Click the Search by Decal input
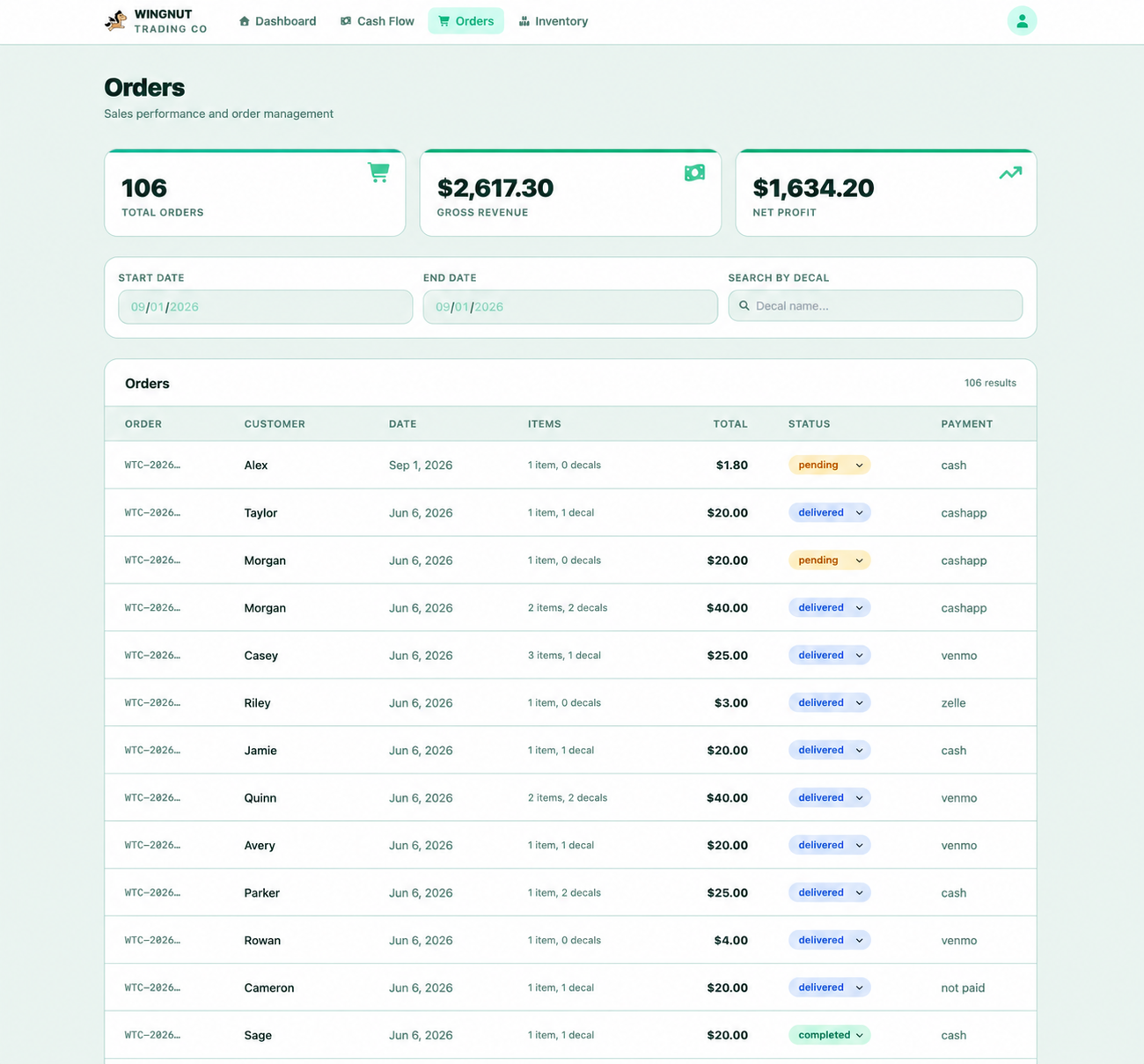The image size is (1144, 1064). [x=875, y=305]
